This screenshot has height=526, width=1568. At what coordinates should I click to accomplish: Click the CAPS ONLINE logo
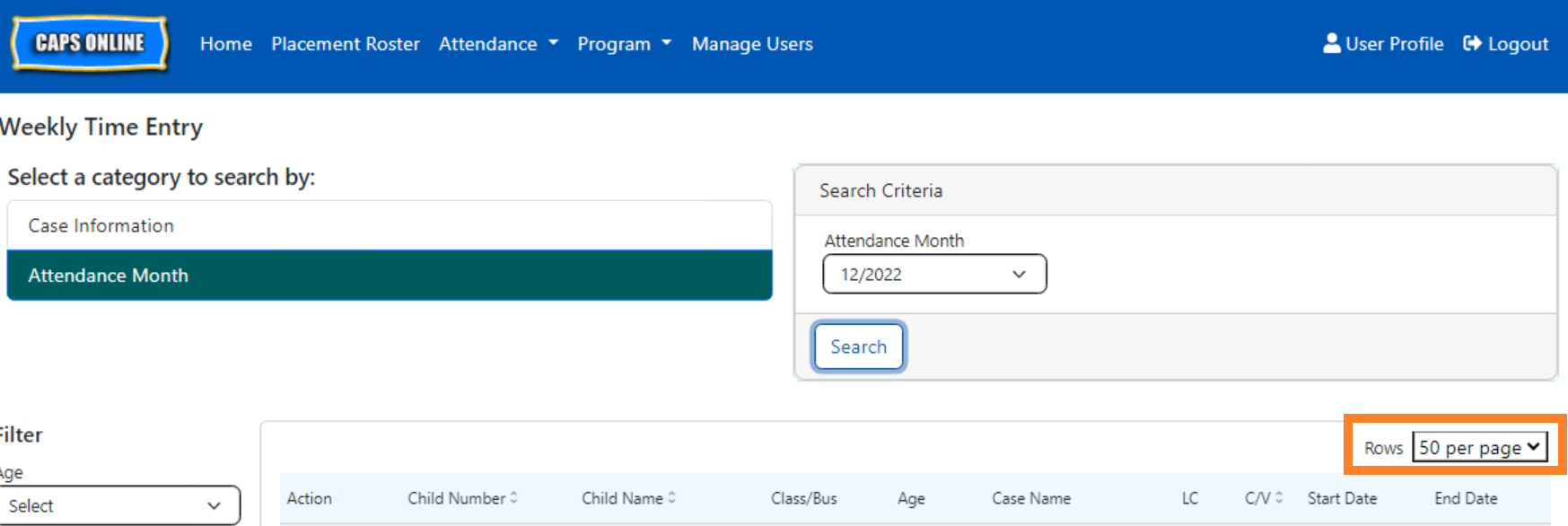click(90, 43)
